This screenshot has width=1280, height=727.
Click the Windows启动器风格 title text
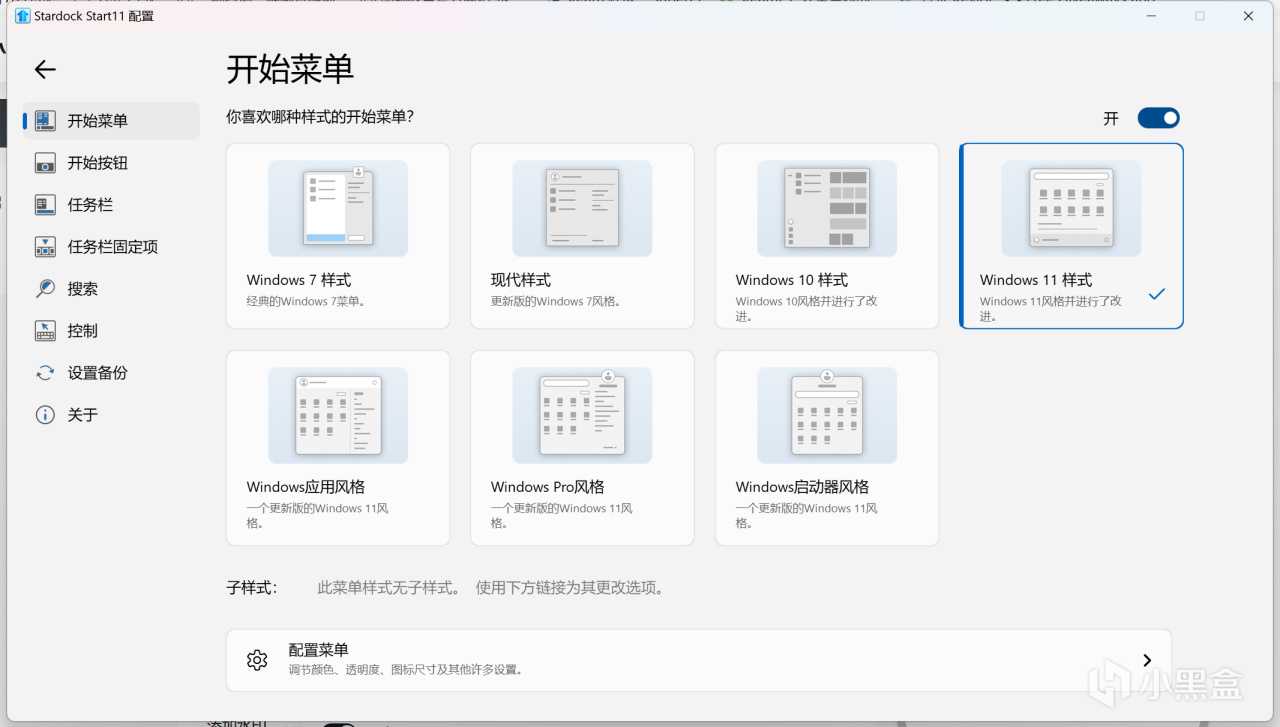(x=803, y=487)
